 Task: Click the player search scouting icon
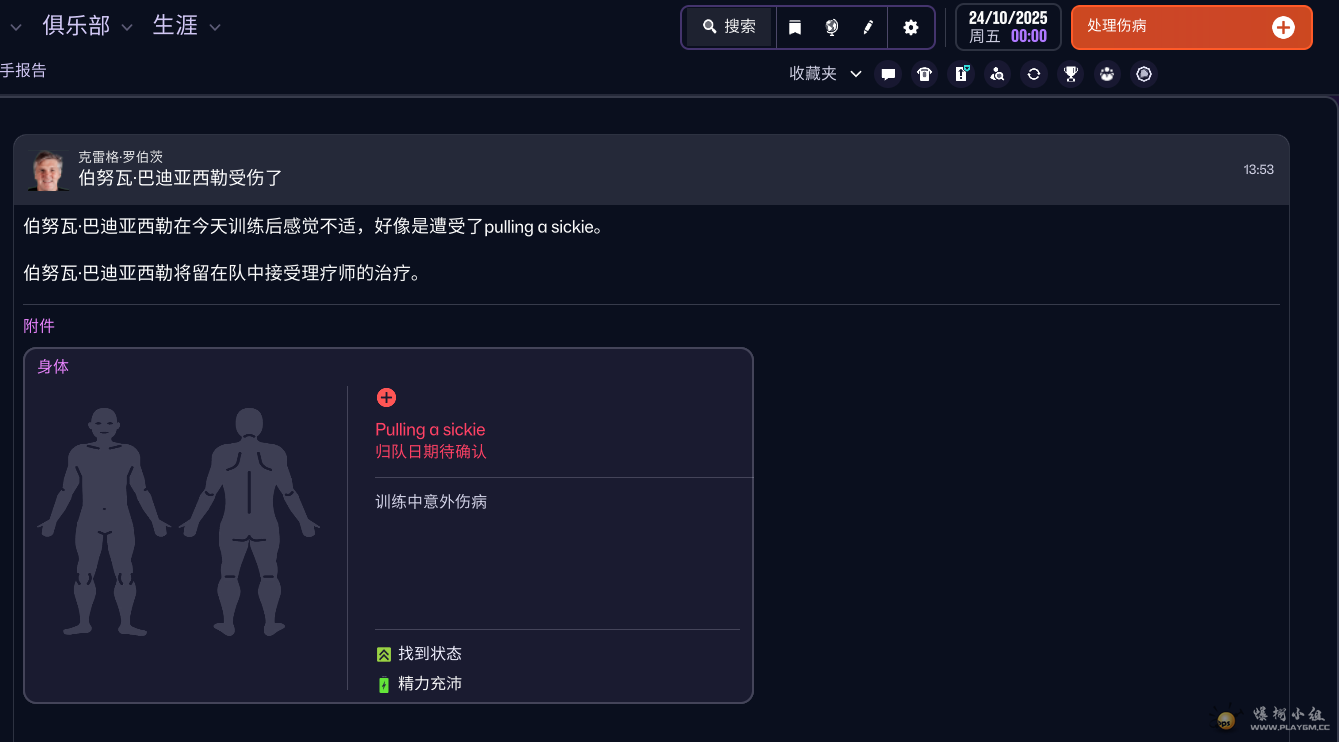pos(997,74)
